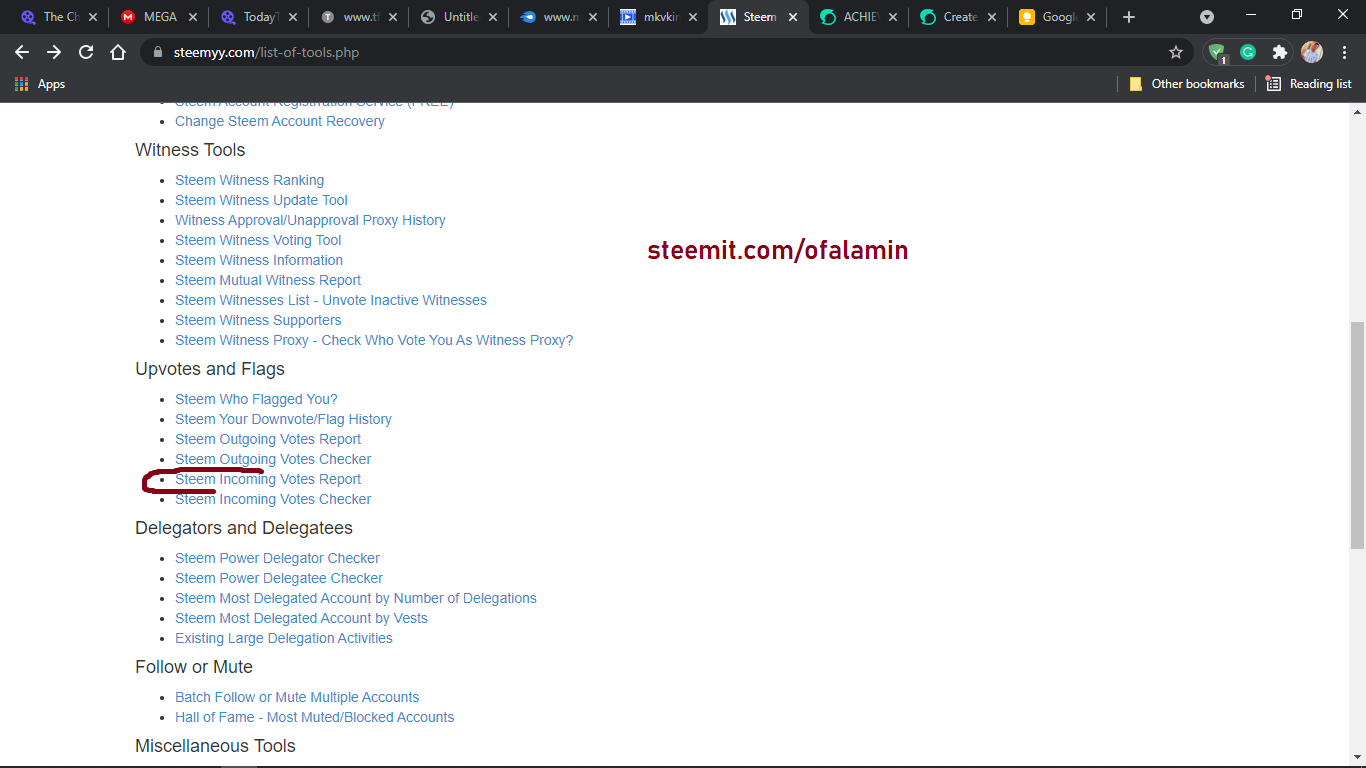Open Steem Power Delegator Checker link
Image resolution: width=1366 pixels, height=768 pixels.
tap(277, 558)
